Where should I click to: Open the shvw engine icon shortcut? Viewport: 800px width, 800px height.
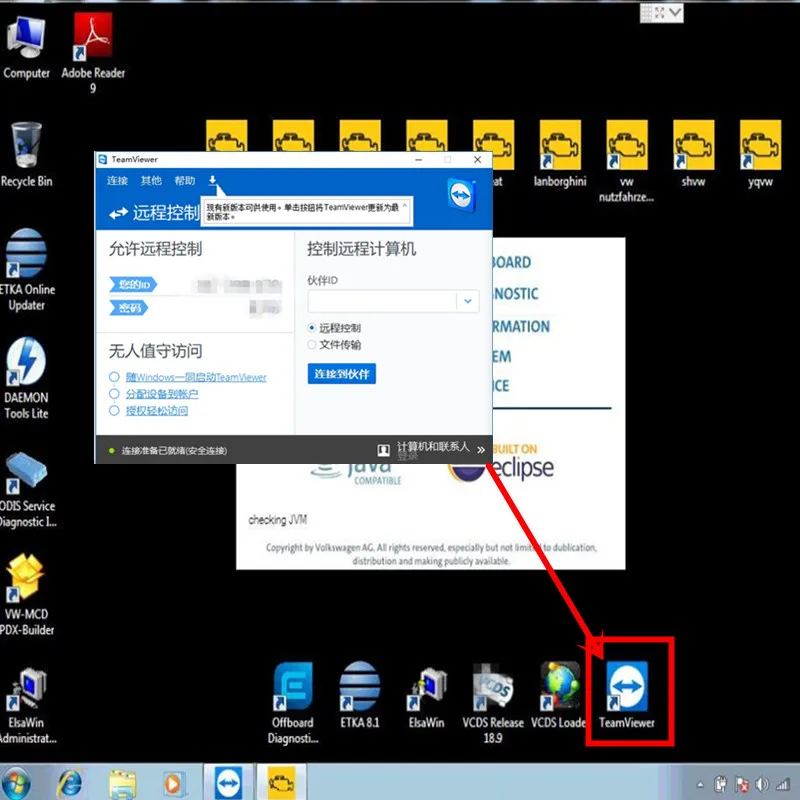pyautogui.click(x=693, y=154)
